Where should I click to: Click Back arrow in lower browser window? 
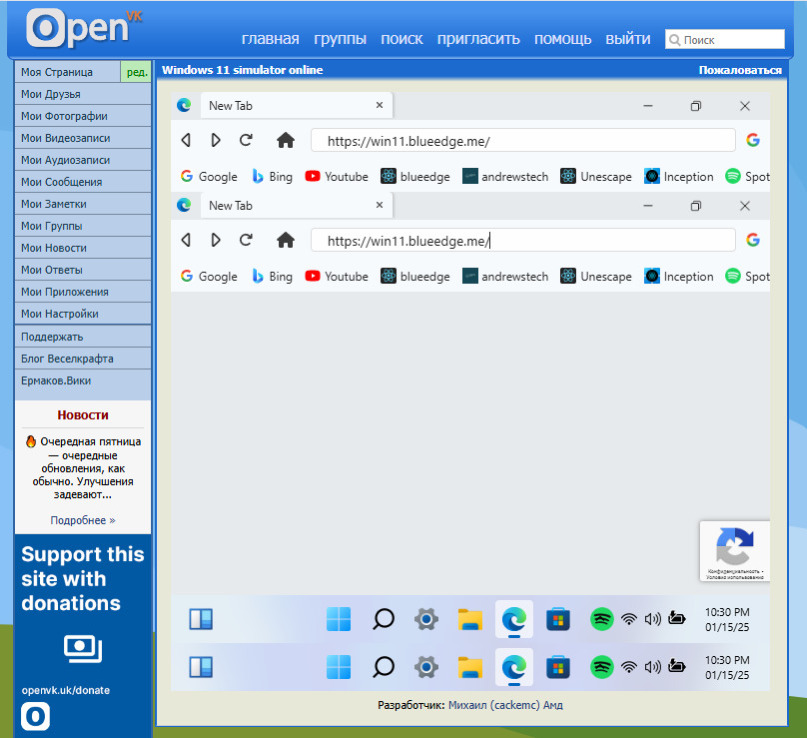pos(186,240)
